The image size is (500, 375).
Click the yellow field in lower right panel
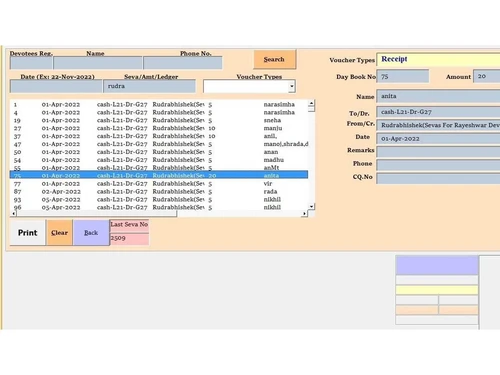tap(437, 290)
